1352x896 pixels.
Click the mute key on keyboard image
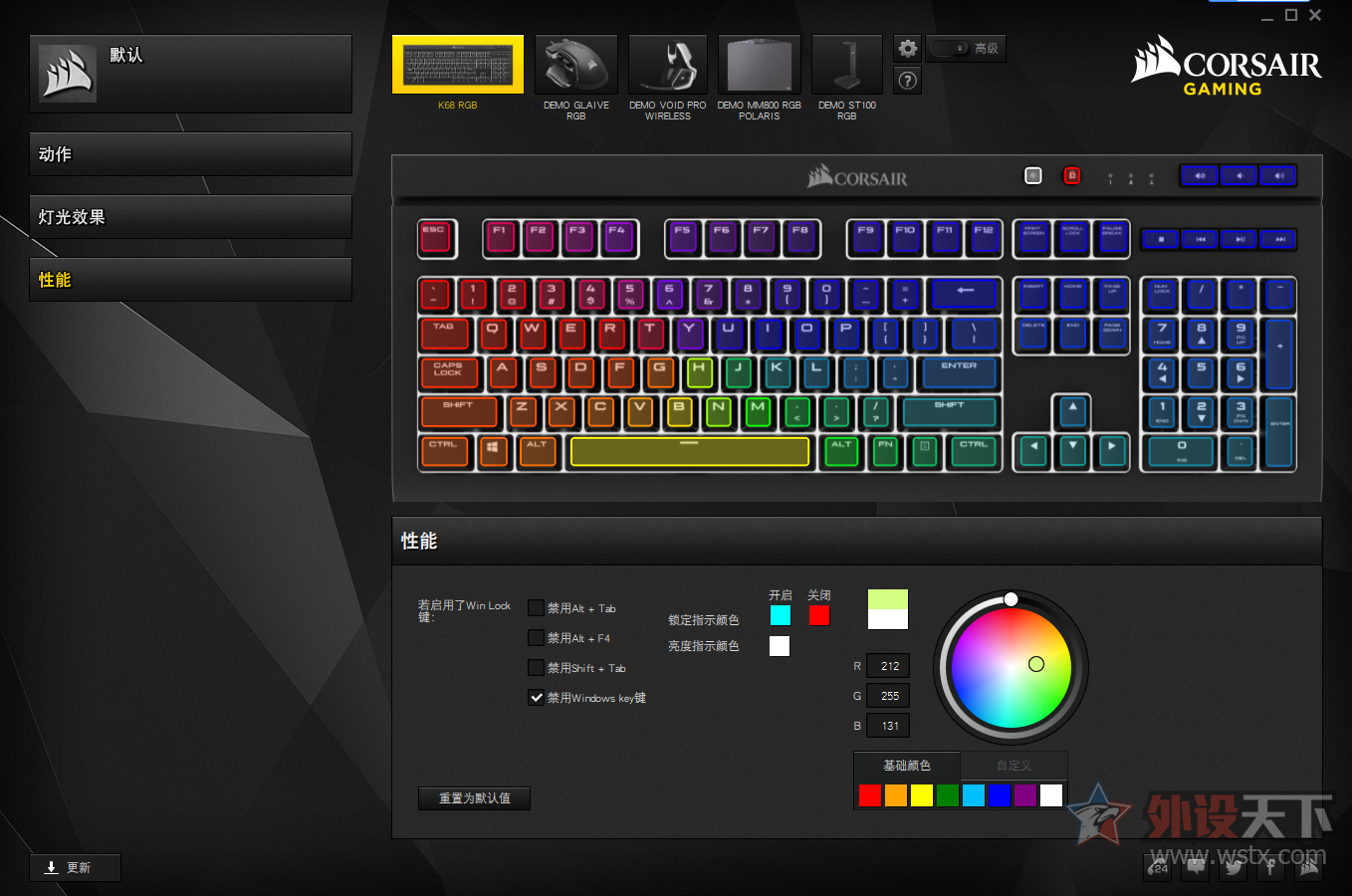1201,176
